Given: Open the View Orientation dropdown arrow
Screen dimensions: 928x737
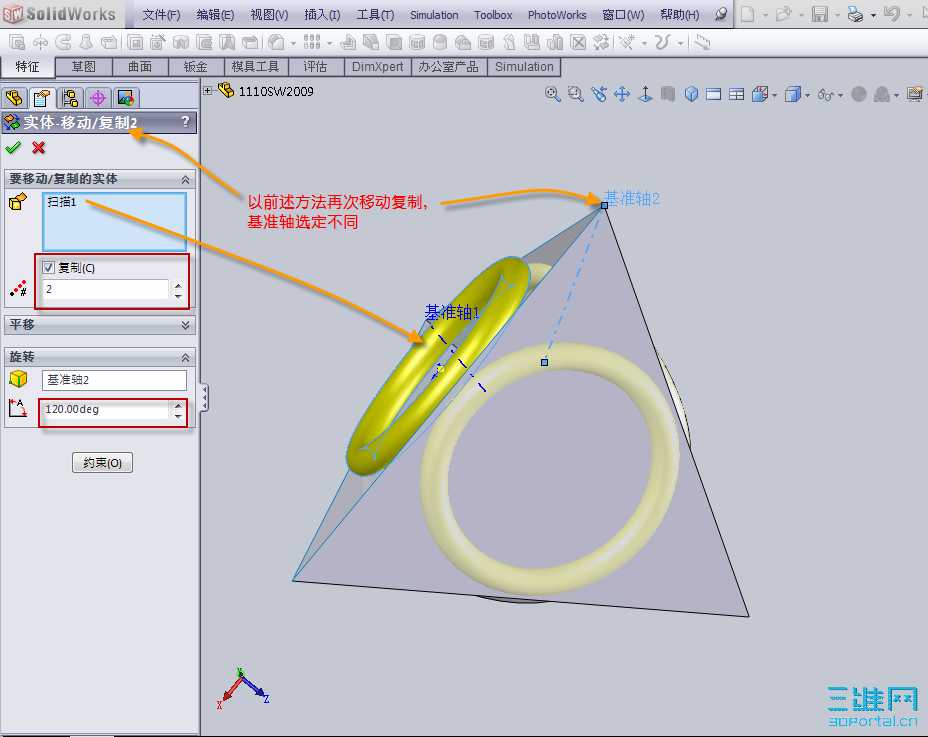Looking at the screenshot, I should (775, 95).
